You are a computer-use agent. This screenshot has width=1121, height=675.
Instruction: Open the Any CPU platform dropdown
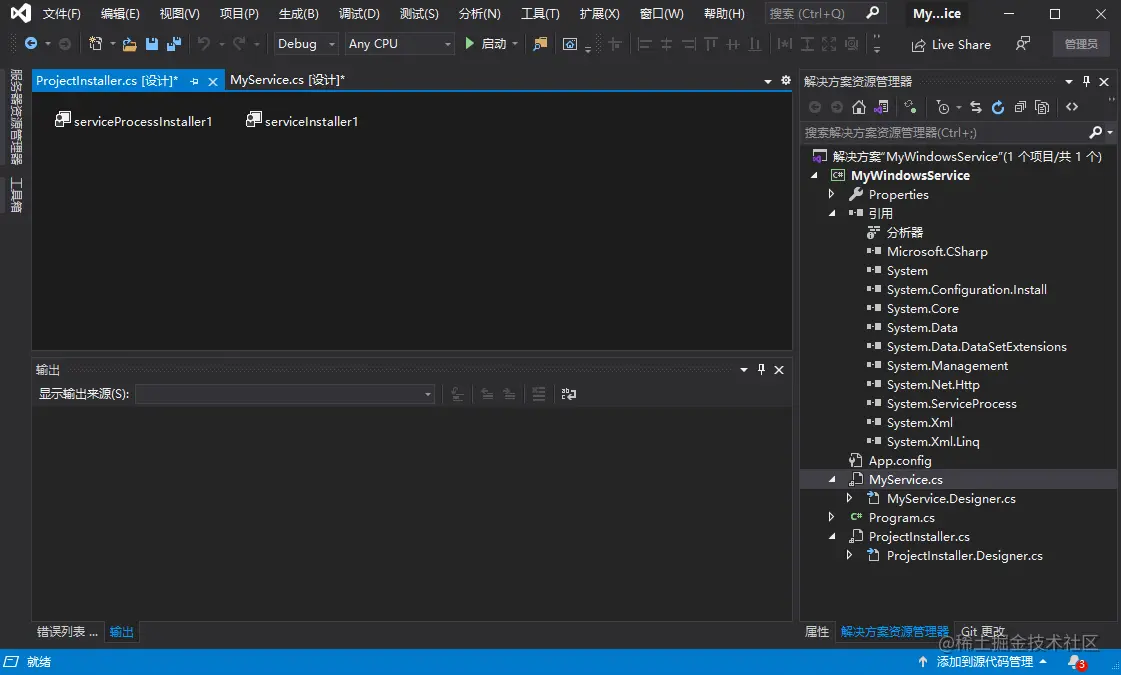click(399, 44)
